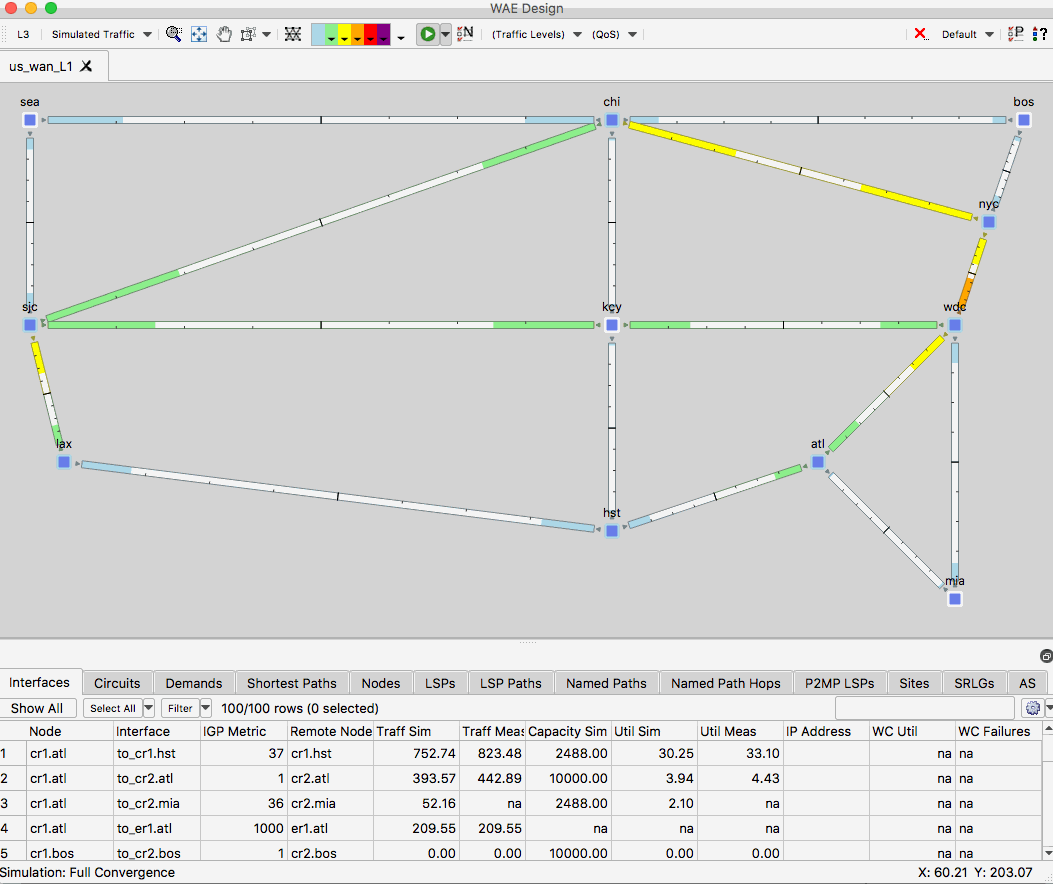
Task: Open the Default layout dropdown
Action: click(967, 34)
